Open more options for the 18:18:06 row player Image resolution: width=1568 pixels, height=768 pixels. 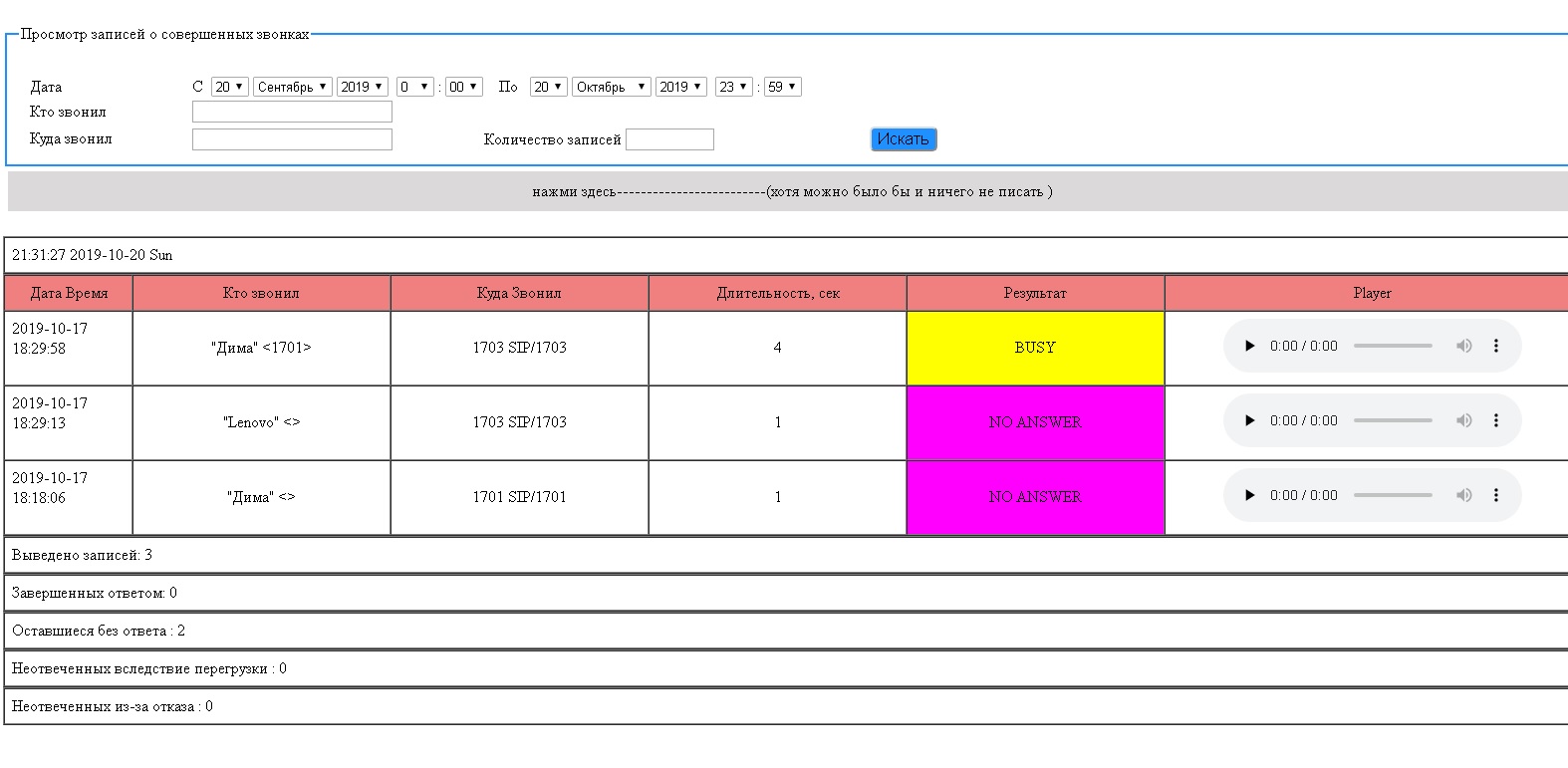1495,496
